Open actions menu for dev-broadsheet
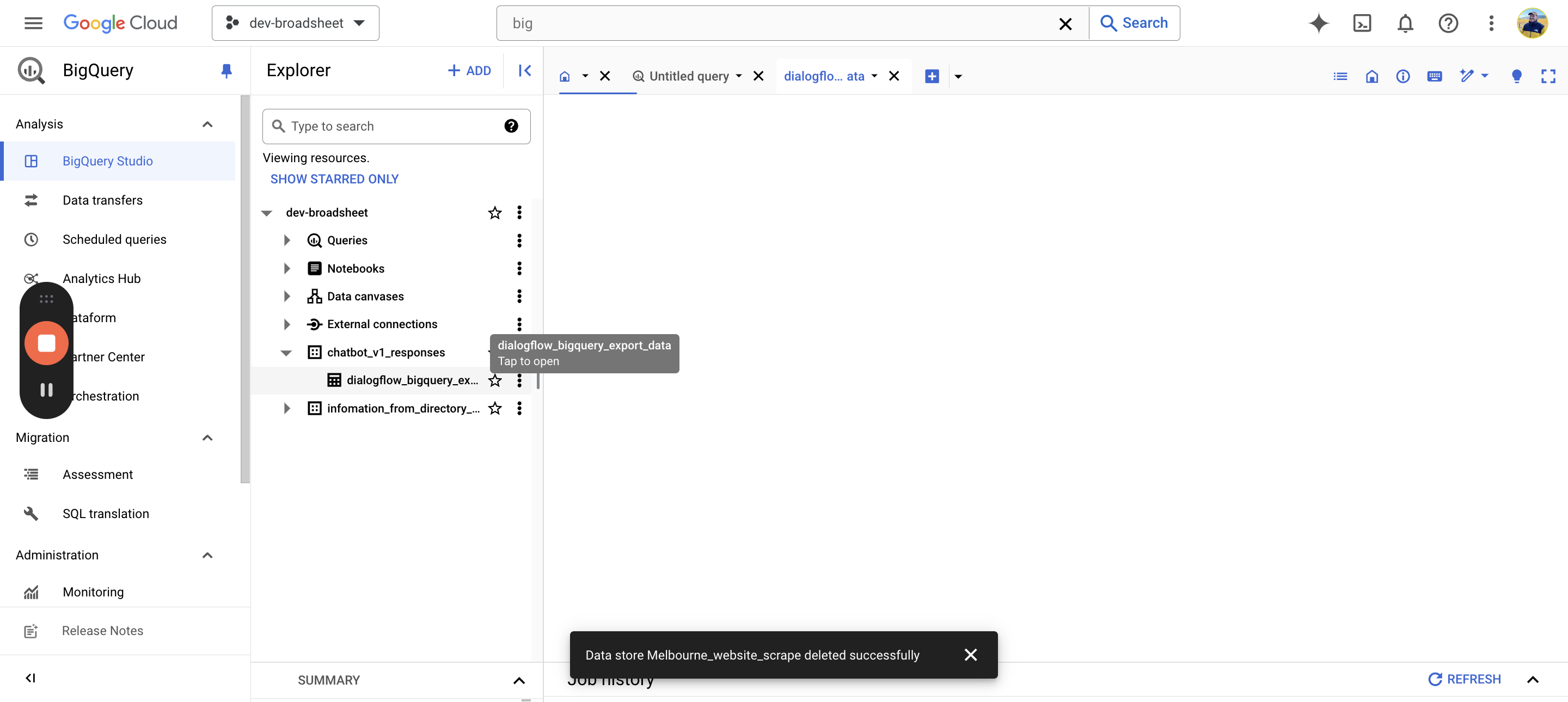The image size is (1568, 702). (x=519, y=212)
